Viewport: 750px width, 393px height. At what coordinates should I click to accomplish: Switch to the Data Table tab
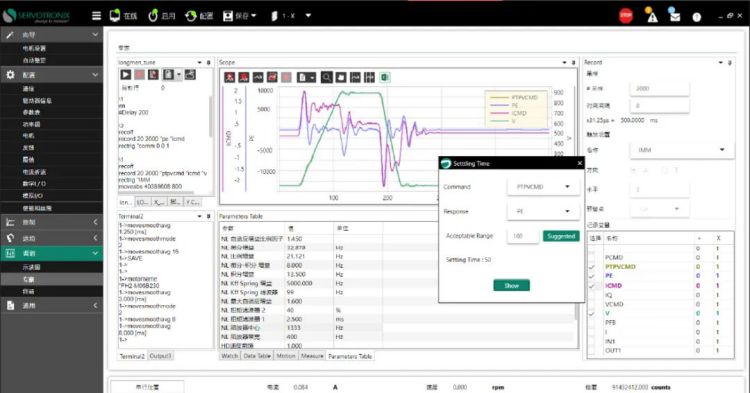(257, 356)
